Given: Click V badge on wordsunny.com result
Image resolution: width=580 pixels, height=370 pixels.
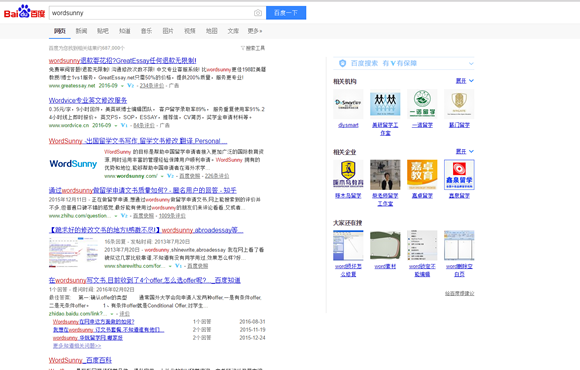Looking at the screenshot, I should (x=170, y=176).
